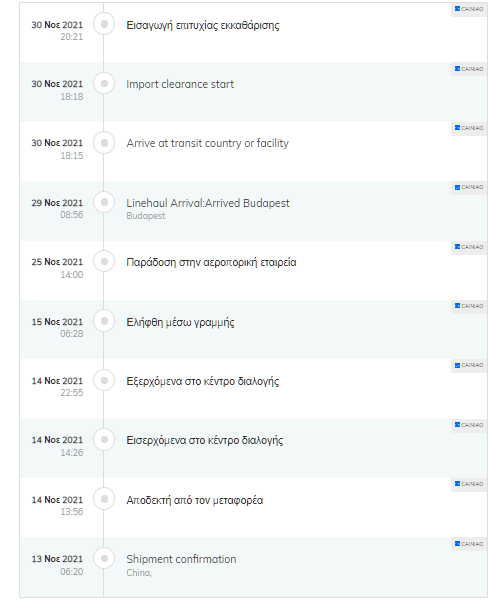This screenshot has height=602, width=491.
Task: Click the CAINIAO badge on Shipment confirmation row
Action: [x=469, y=544]
